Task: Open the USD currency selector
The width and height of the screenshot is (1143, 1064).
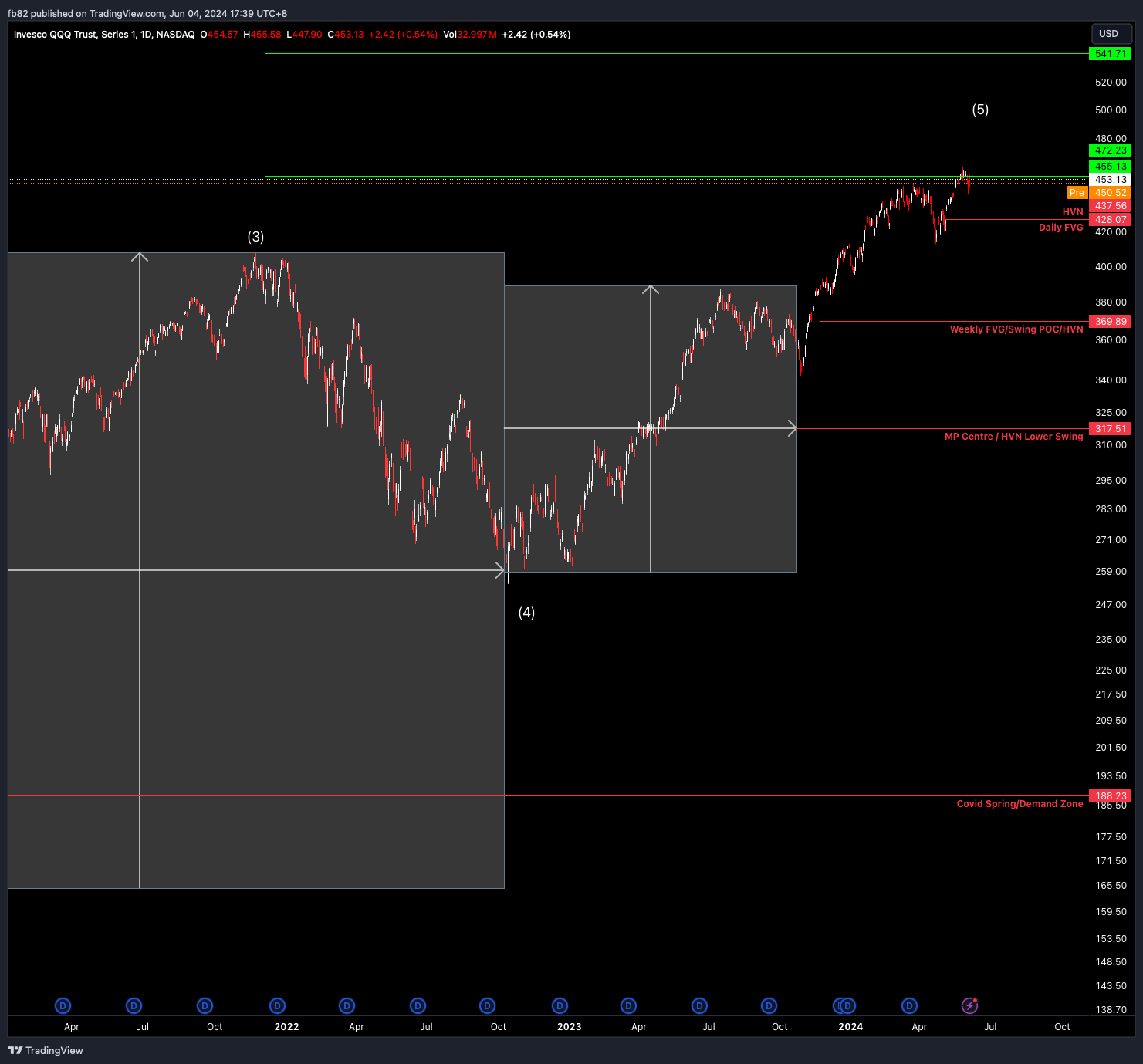Action: click(1111, 34)
